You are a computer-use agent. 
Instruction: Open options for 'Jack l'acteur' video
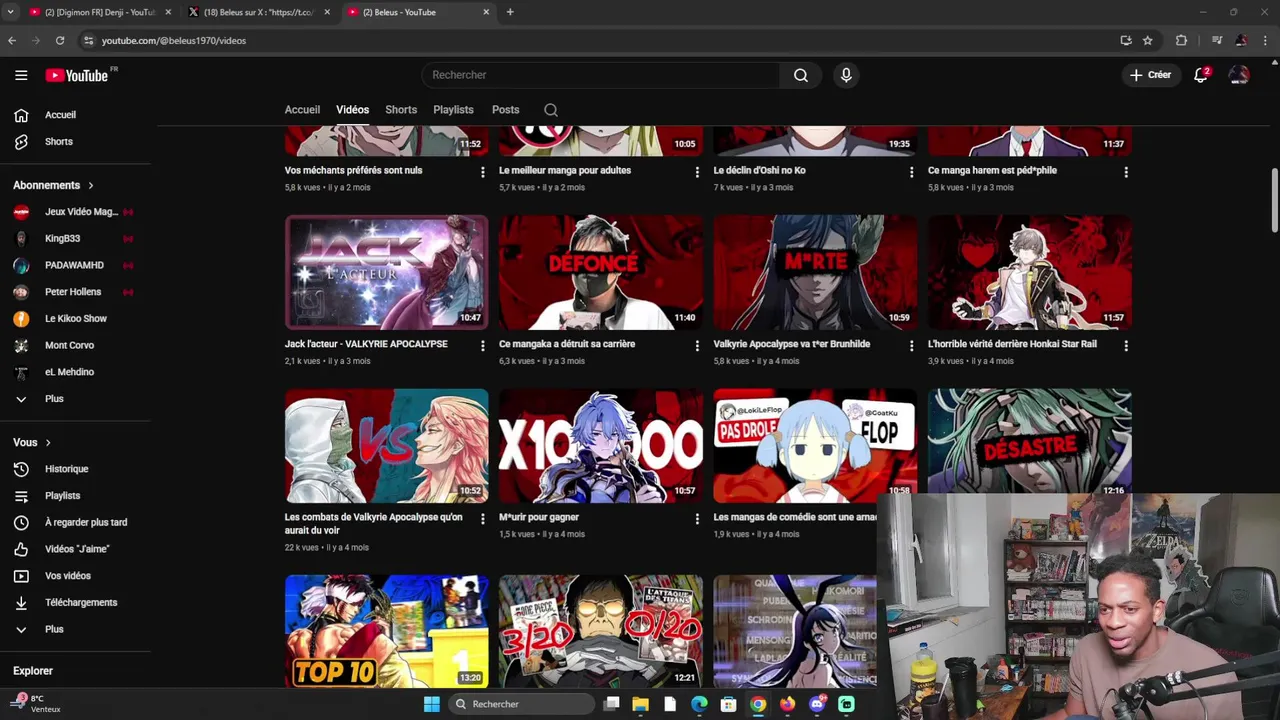tap(483, 346)
